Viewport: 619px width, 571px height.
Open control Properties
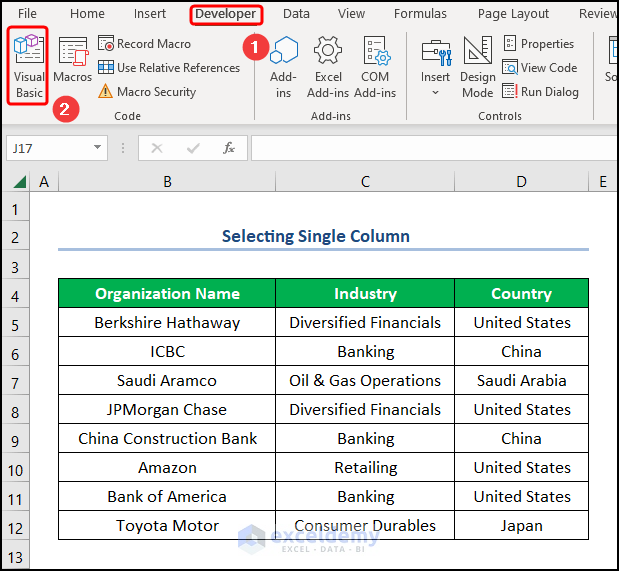pyautogui.click(x=538, y=44)
